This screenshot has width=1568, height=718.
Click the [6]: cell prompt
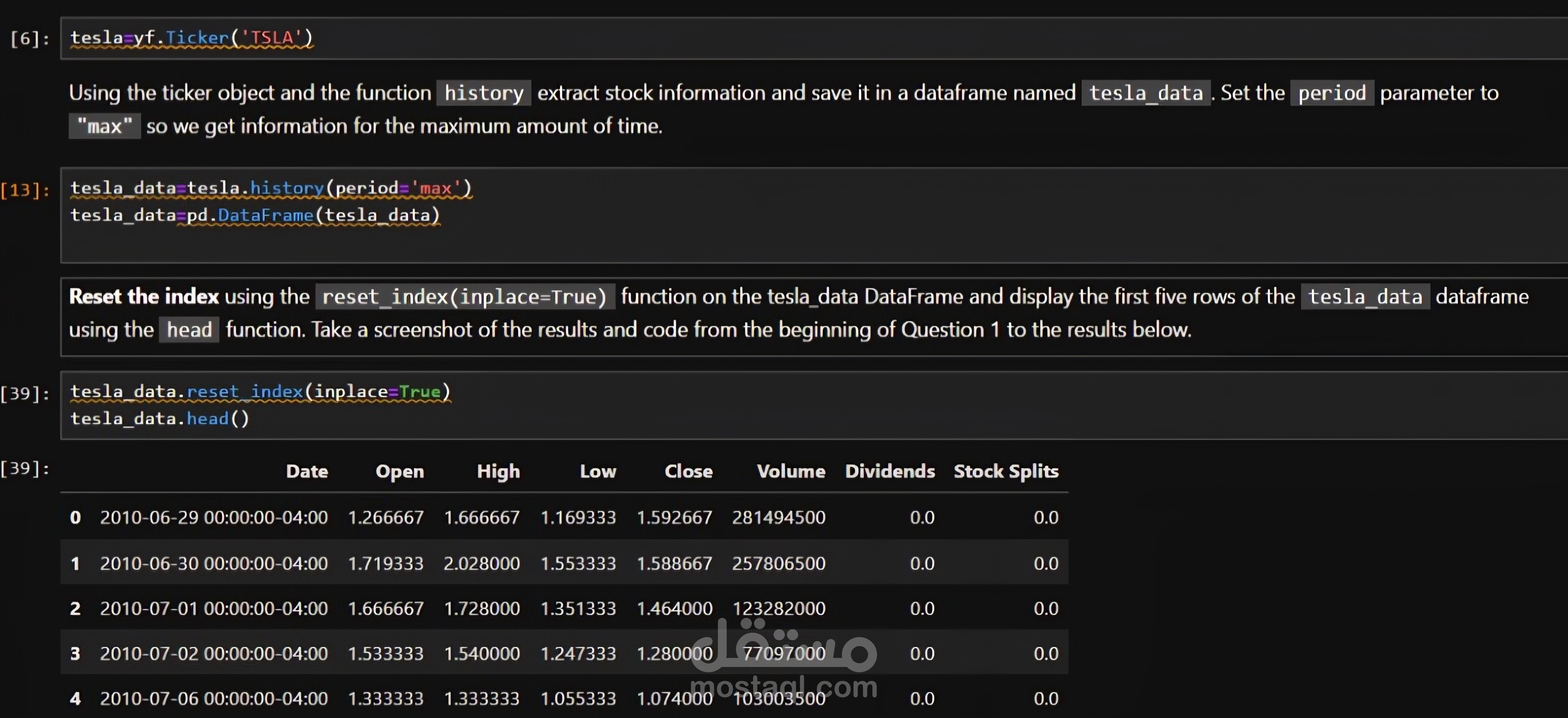[x=30, y=38]
